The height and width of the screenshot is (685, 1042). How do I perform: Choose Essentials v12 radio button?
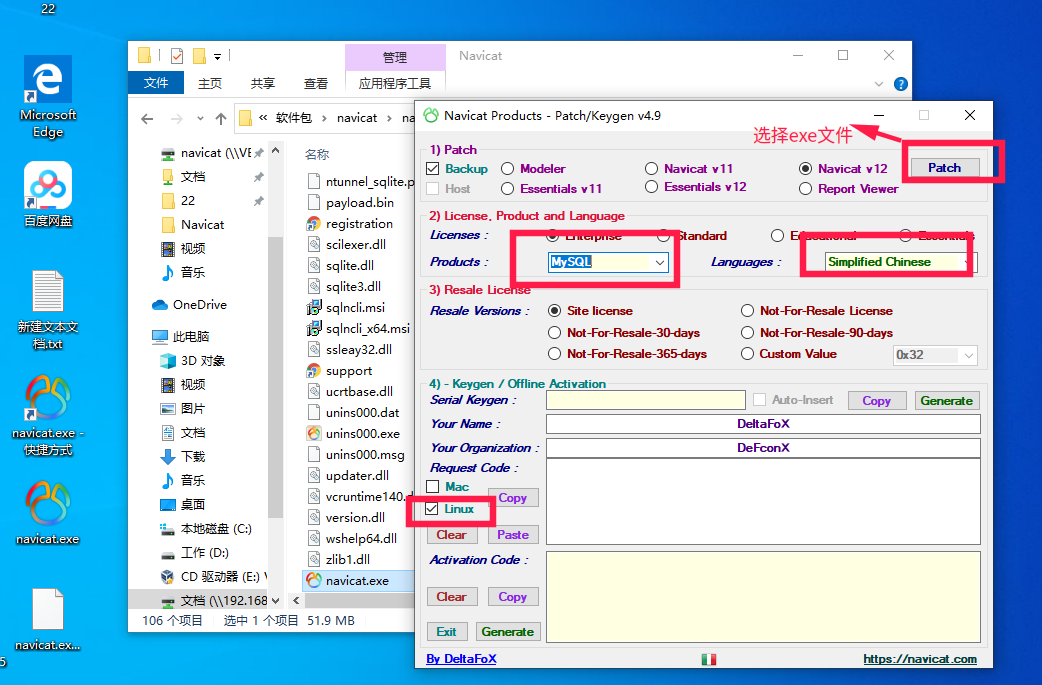point(651,187)
